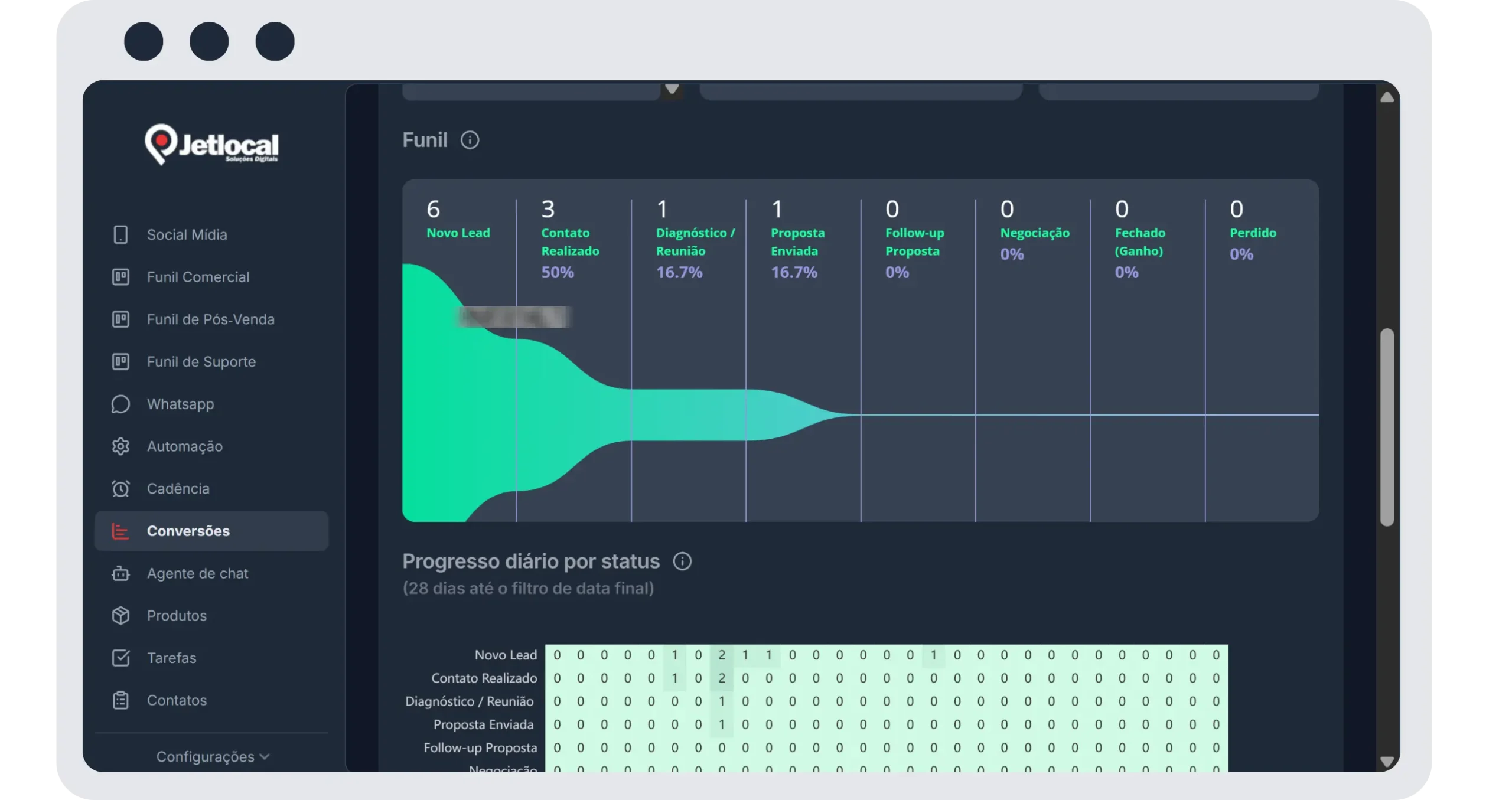Show info tooltip next to Funil

(x=470, y=141)
